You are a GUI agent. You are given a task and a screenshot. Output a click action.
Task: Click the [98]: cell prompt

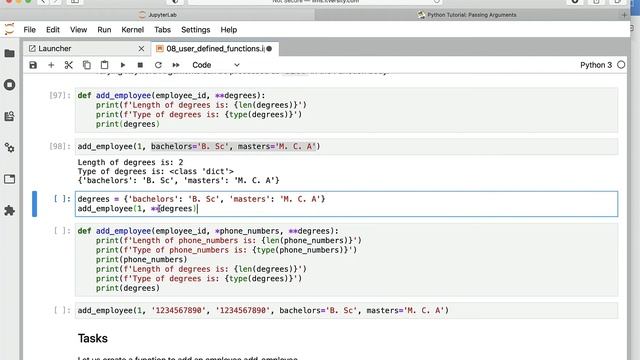point(60,146)
